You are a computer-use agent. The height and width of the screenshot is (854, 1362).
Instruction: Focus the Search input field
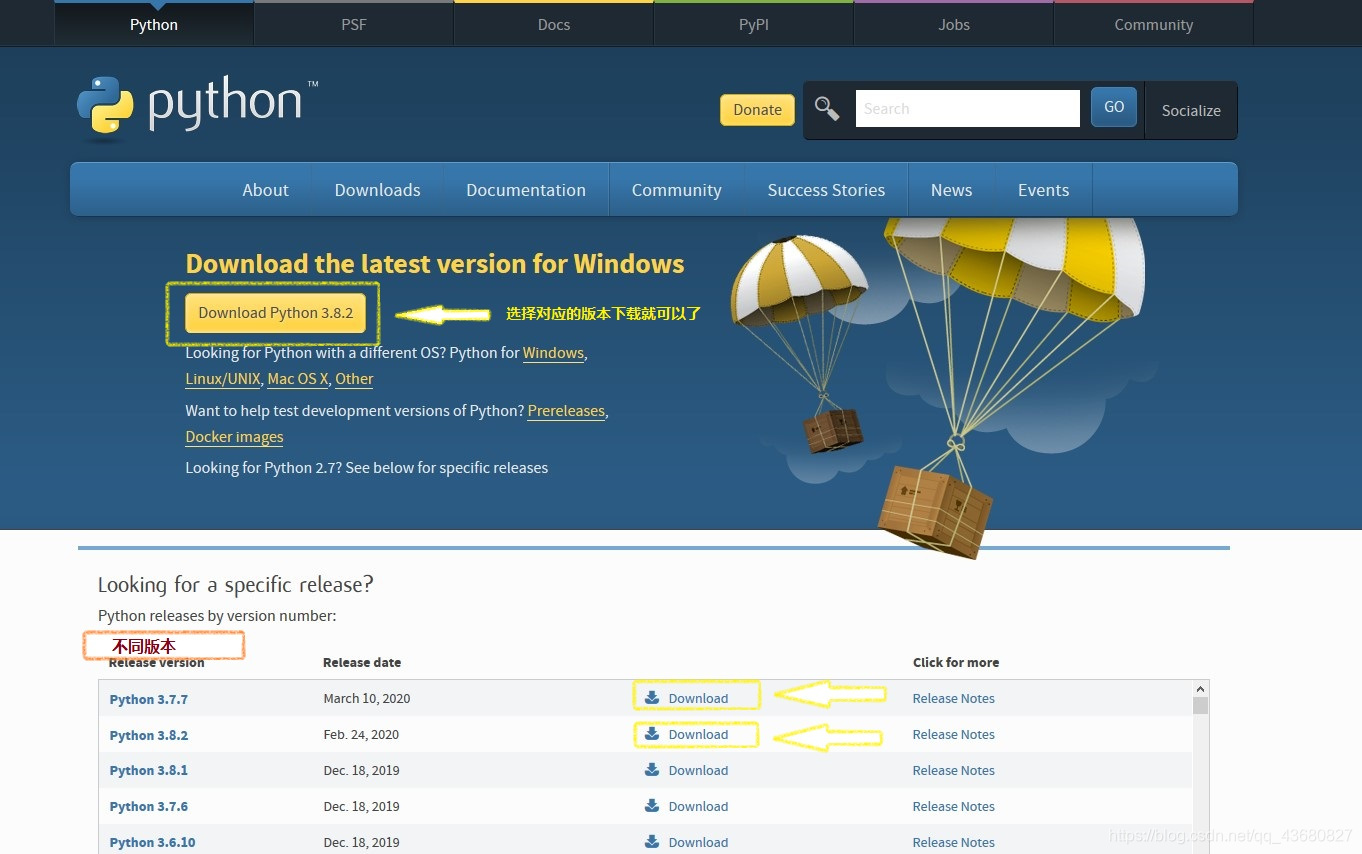point(967,108)
